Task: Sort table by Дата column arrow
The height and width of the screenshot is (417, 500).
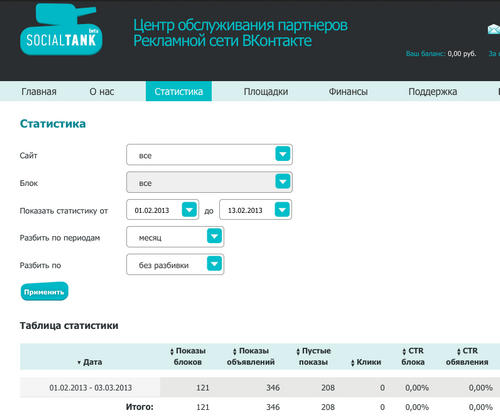Action: 79,362
